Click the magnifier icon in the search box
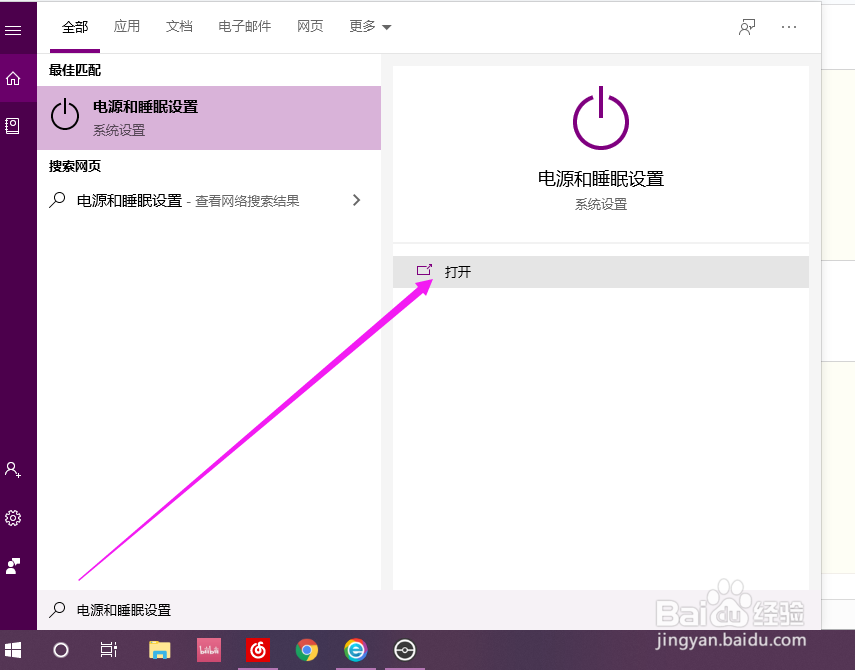Viewport: 855px width, 670px height. pyautogui.click(x=57, y=609)
